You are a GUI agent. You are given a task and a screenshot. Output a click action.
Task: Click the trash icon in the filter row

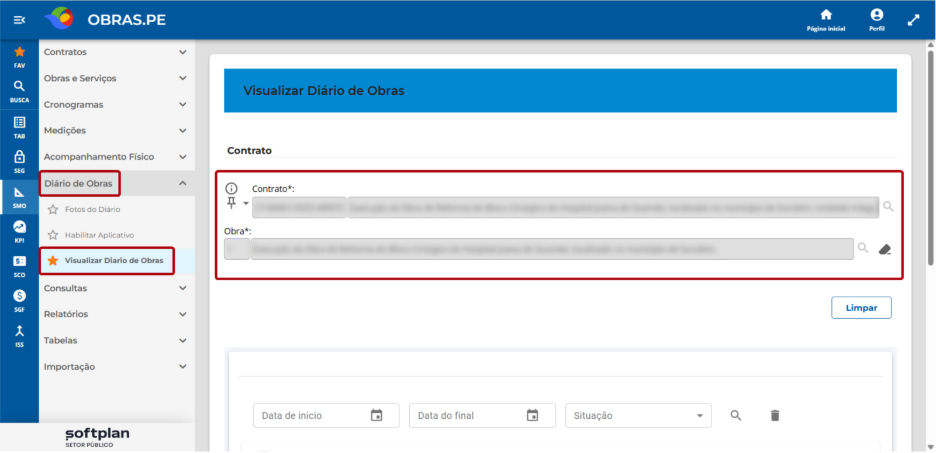pyautogui.click(x=774, y=415)
